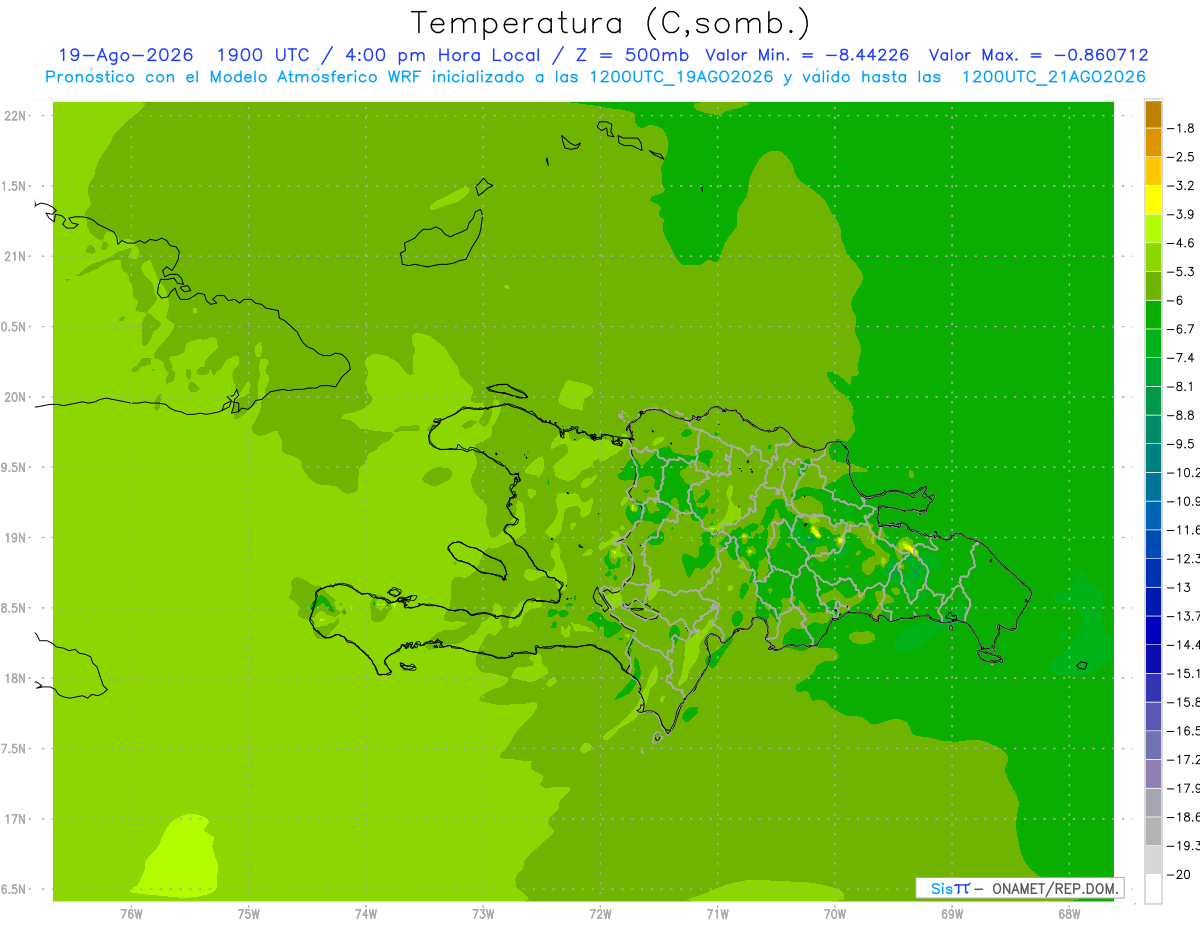This screenshot has width=1200, height=927.
Task: Click the '-3.9' legend value
Action: [1182, 214]
